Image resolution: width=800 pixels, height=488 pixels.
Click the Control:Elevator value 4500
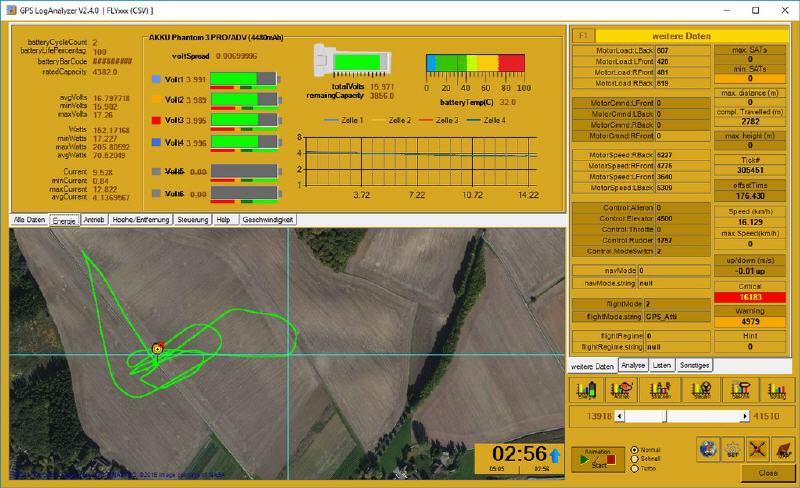pos(682,218)
